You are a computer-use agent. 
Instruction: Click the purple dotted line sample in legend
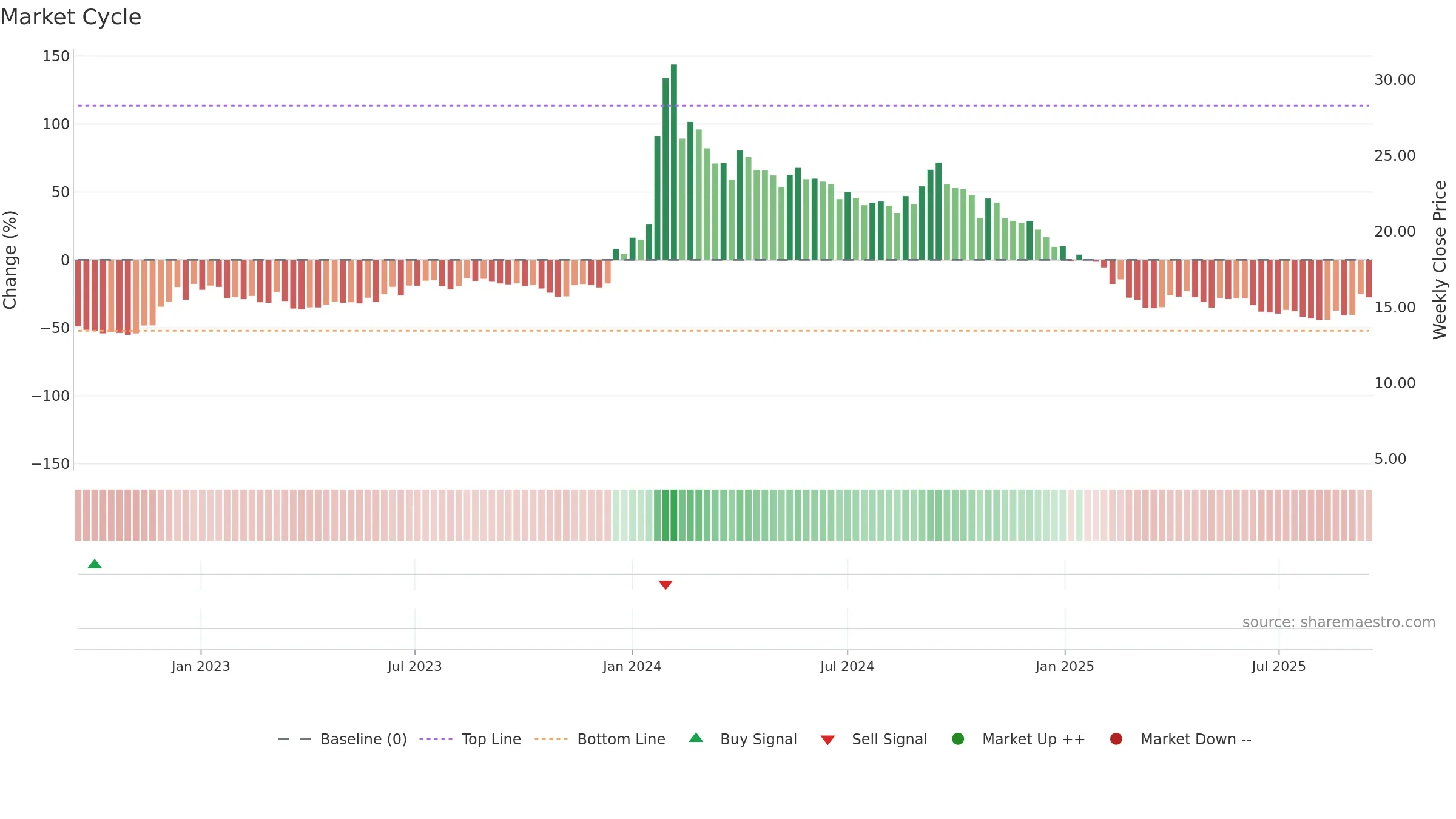(436, 739)
